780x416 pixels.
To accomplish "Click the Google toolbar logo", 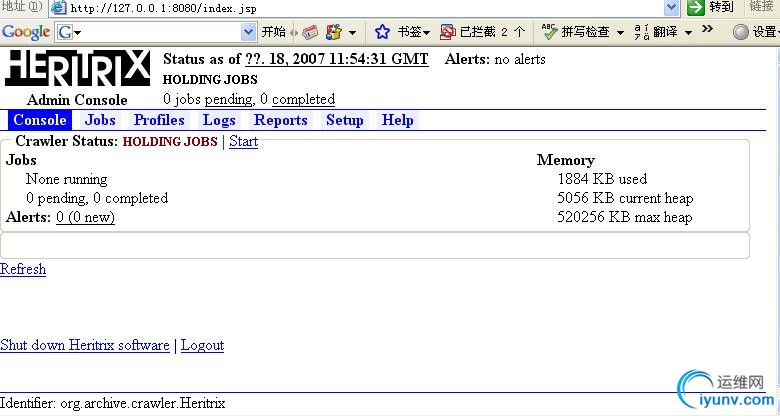I will point(25,32).
